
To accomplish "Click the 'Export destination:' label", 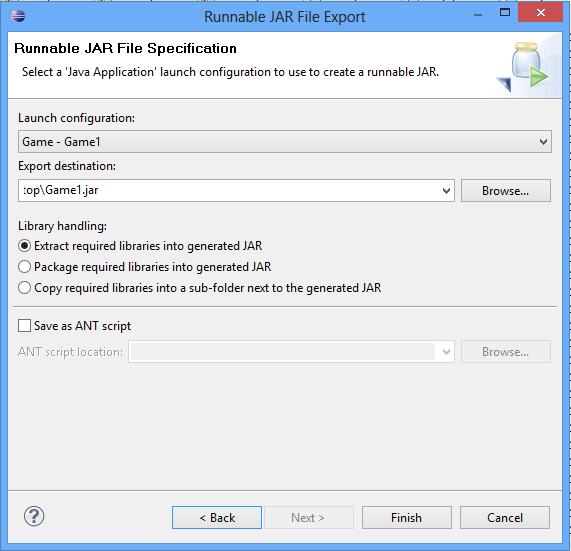I will point(67,166).
